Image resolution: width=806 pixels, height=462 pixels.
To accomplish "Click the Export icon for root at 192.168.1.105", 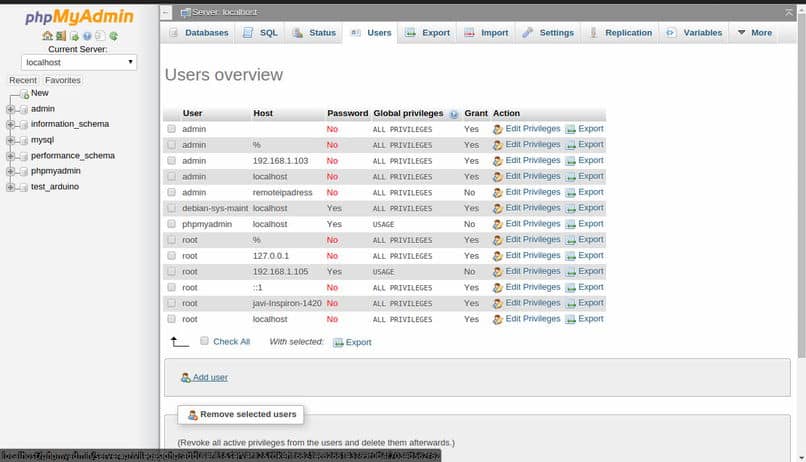I will tap(570, 272).
